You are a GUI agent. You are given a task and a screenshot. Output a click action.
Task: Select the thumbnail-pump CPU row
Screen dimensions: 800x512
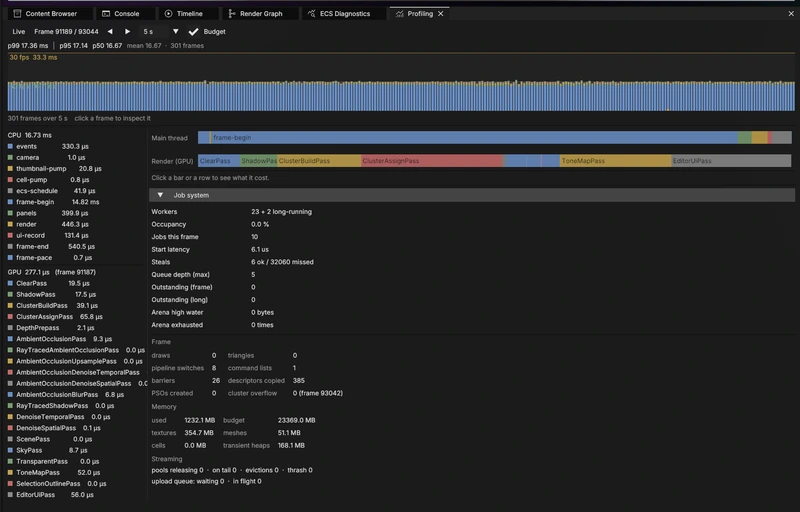(x=55, y=169)
